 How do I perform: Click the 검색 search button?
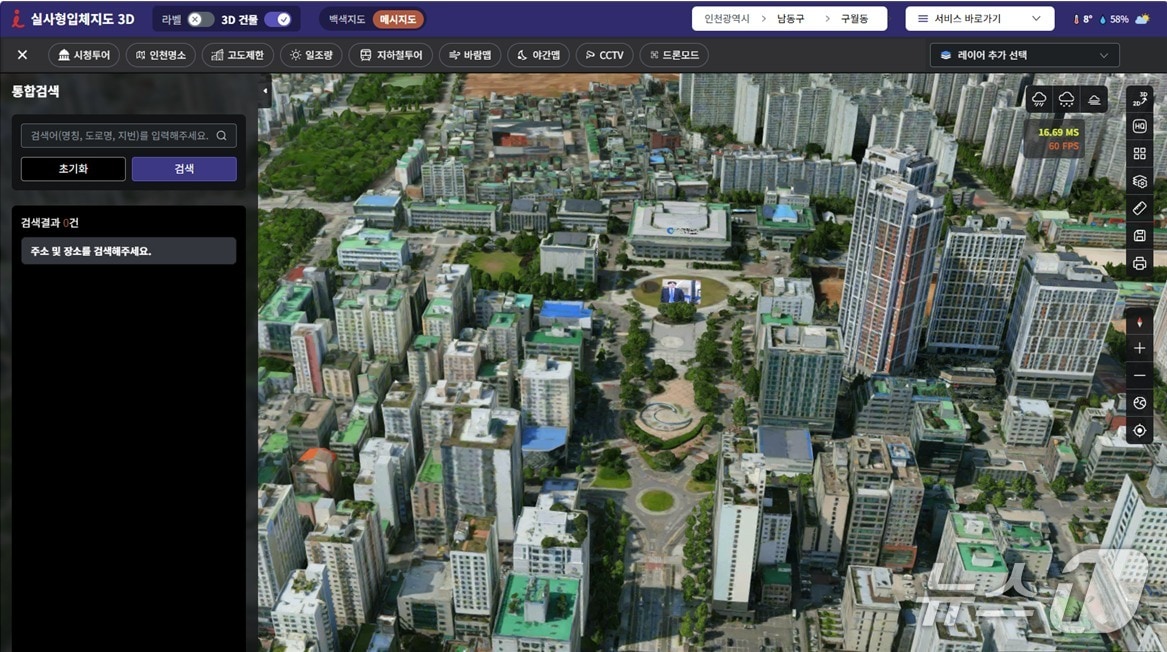(x=184, y=168)
